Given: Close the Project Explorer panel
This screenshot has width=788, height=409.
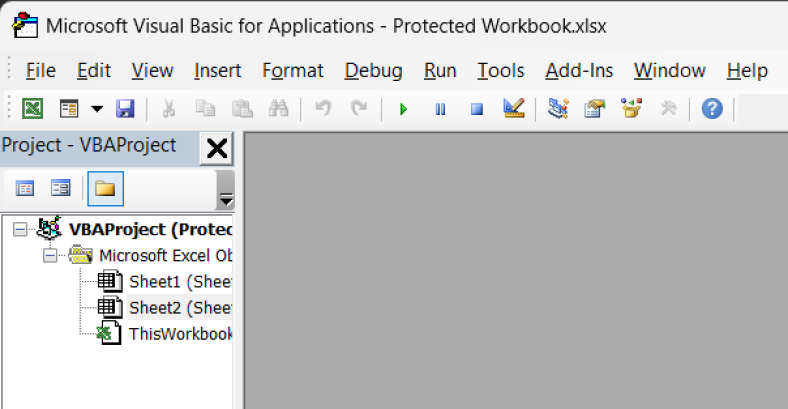Looking at the screenshot, I should point(216,149).
